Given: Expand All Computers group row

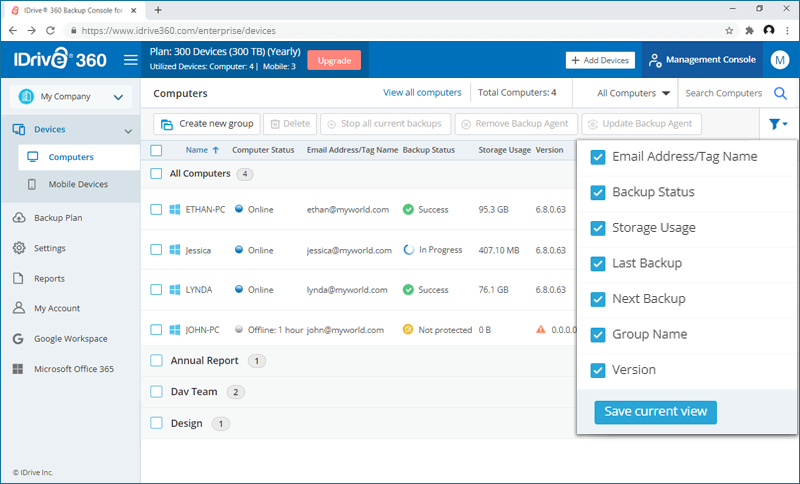Looking at the screenshot, I should [200, 174].
